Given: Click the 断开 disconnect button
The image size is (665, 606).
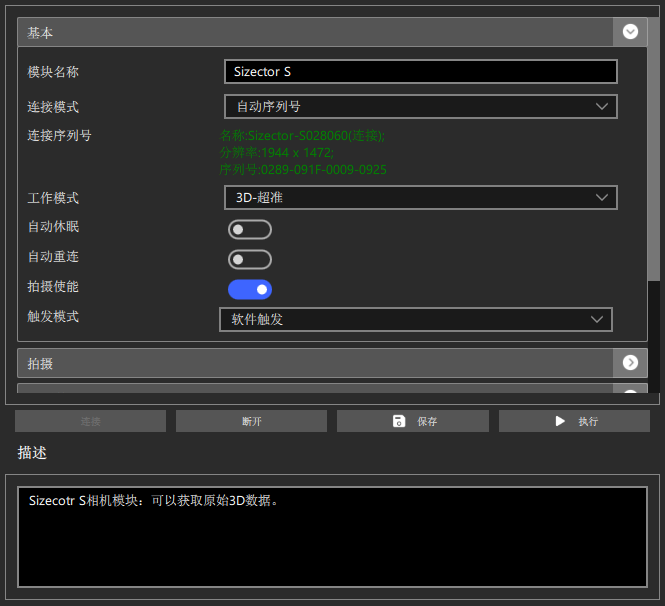Looking at the screenshot, I should click(x=251, y=421).
